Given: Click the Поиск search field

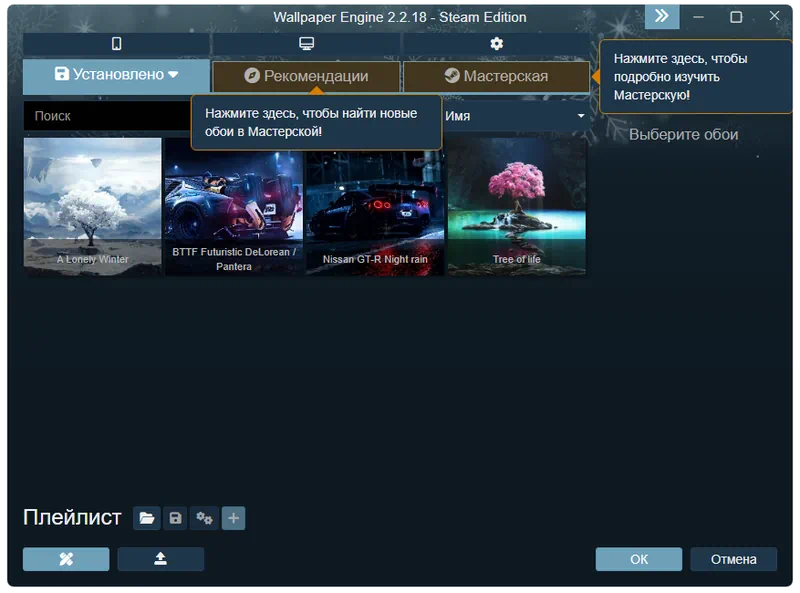Looking at the screenshot, I should (107, 116).
